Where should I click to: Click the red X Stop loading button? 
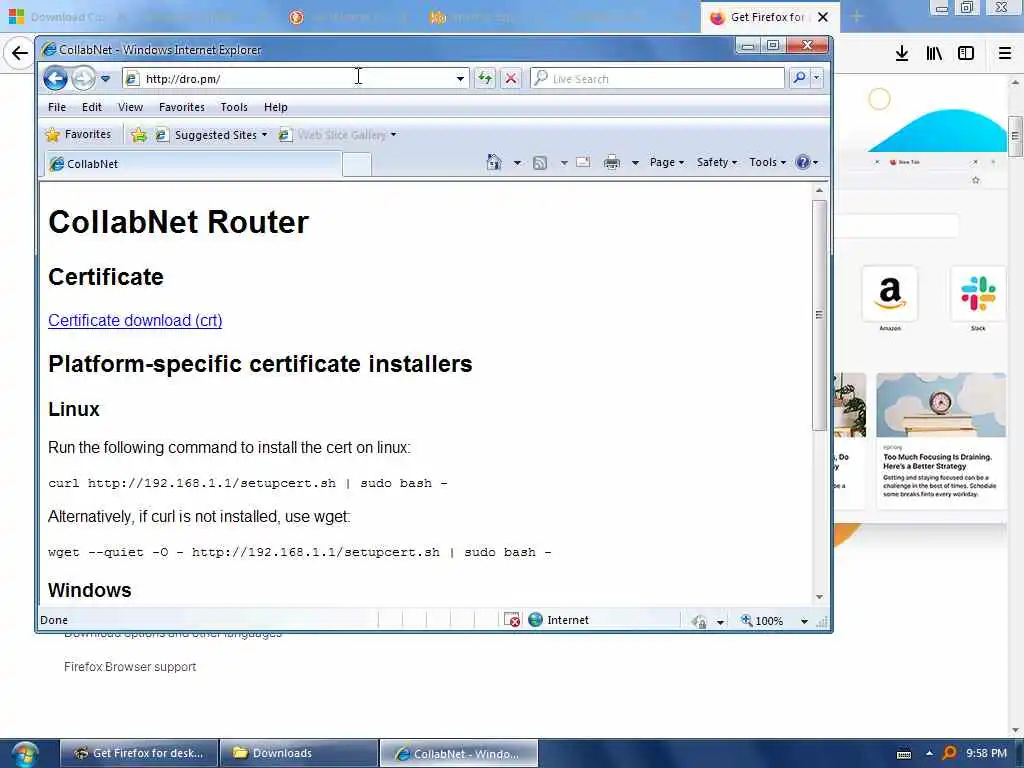[511, 78]
